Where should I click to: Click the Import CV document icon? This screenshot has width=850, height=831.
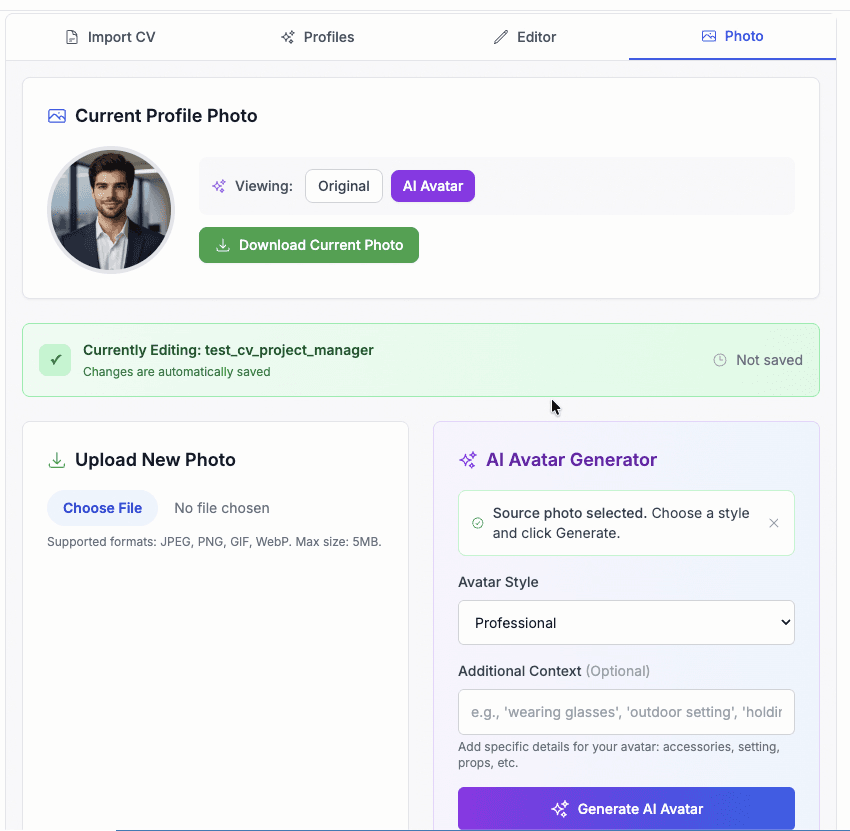coord(72,37)
